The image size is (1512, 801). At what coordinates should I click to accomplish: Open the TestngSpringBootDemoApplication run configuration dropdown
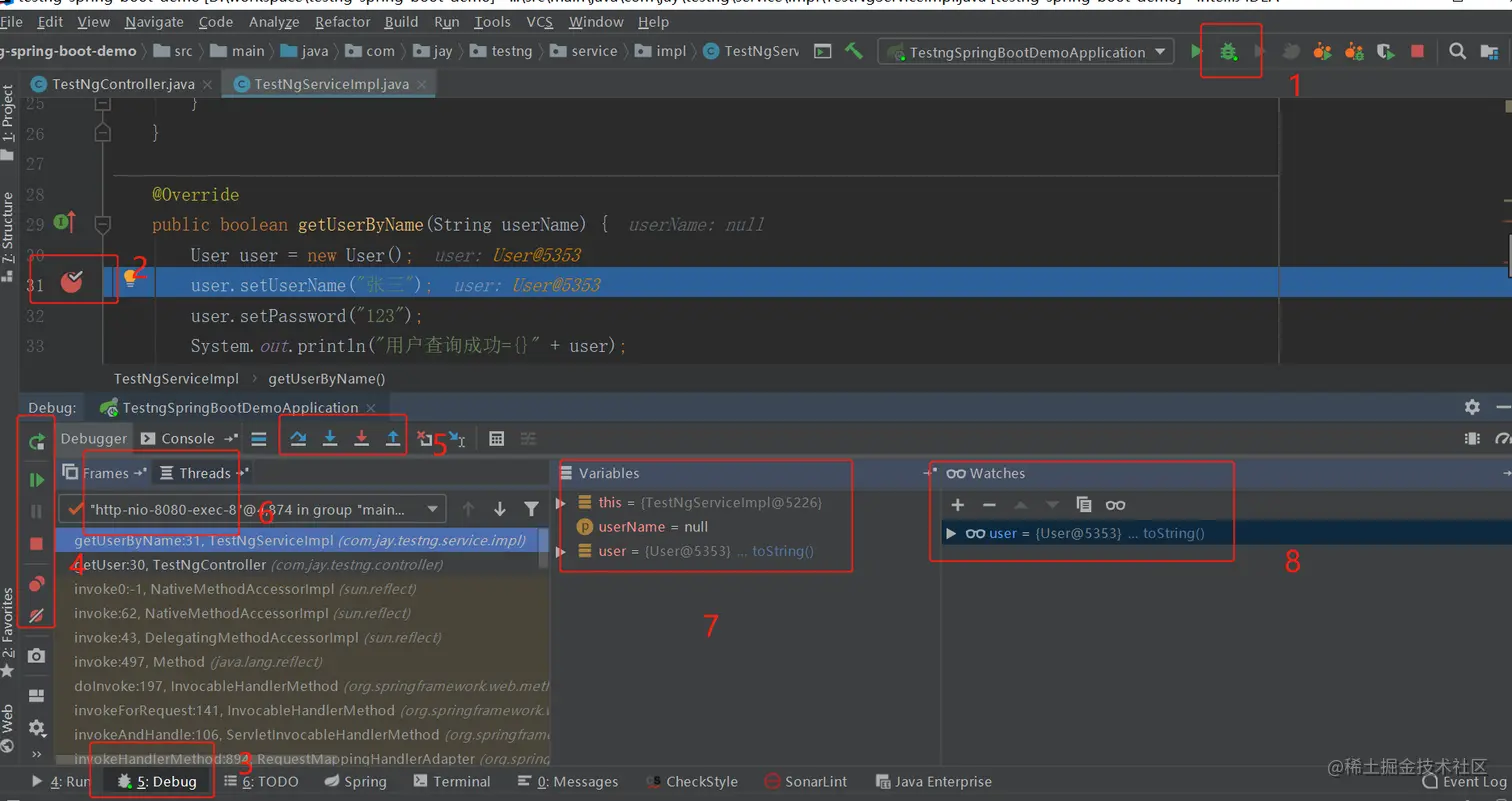1027,52
